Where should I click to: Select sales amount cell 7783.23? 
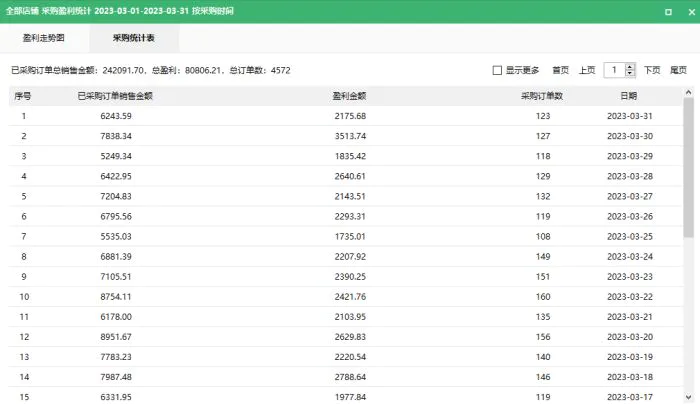tap(116, 357)
